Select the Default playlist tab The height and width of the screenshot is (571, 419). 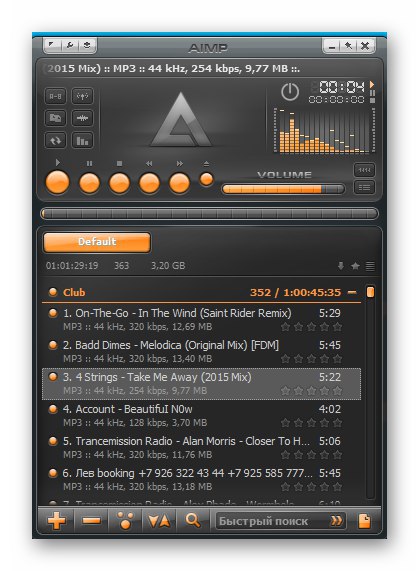[97, 242]
